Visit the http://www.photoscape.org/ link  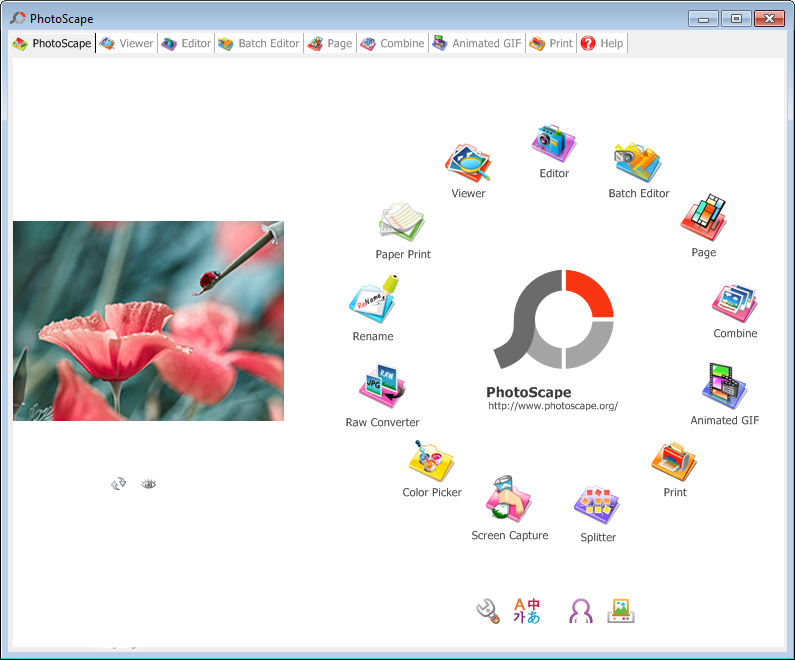tap(553, 406)
